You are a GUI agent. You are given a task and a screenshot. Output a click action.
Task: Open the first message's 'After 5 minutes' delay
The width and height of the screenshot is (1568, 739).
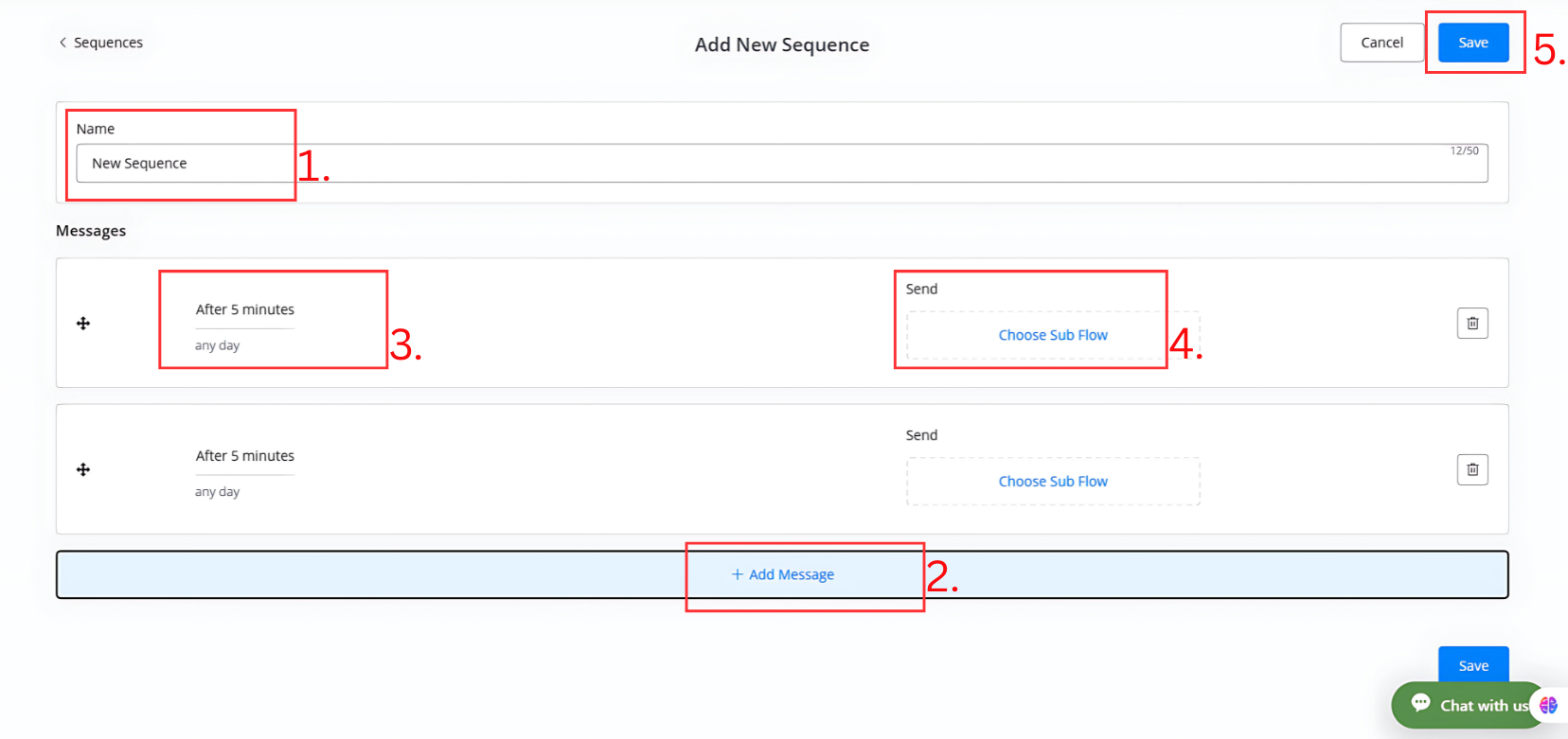[x=245, y=309]
